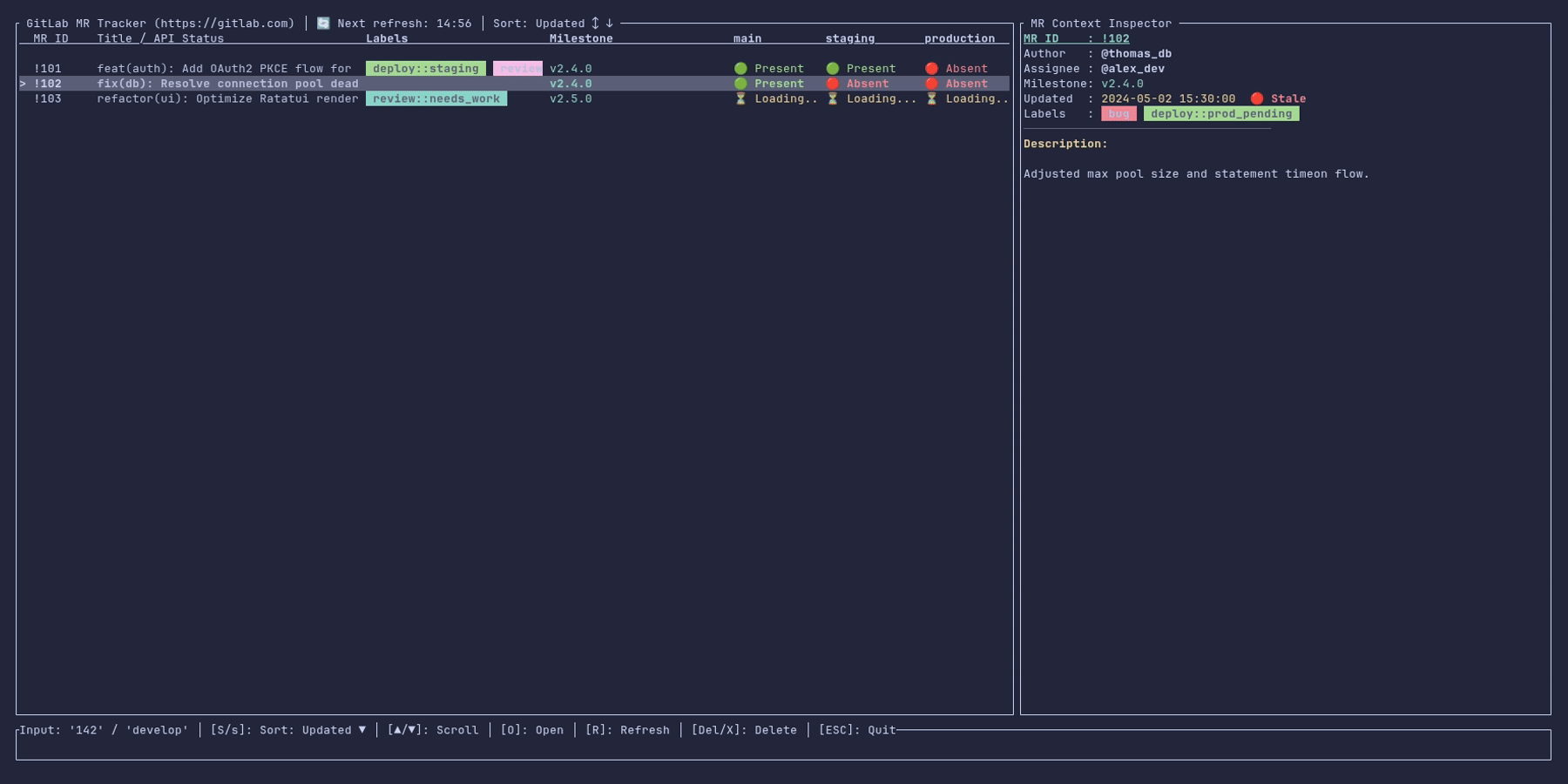The image size is (1568, 784).
Task: Click assignee @alex_dev in the inspector
Action: 1132,68
